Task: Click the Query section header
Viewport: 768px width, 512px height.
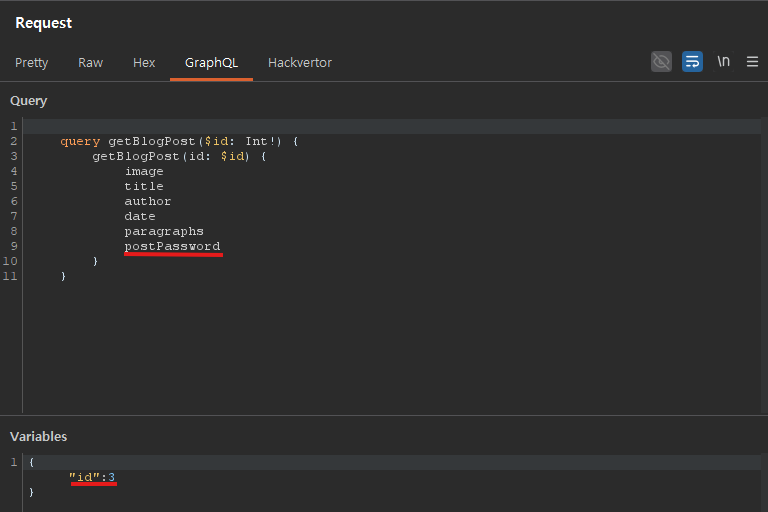Action: pos(29,101)
